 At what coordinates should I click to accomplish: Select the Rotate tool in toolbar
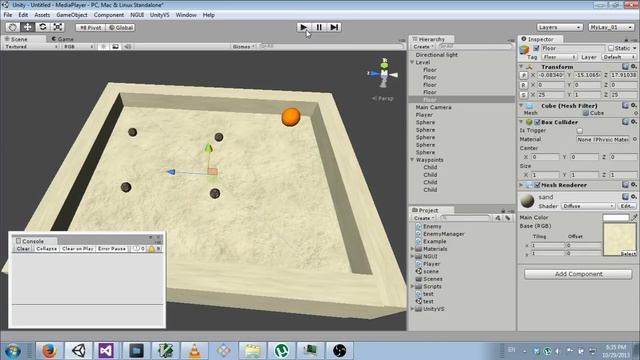pos(42,27)
